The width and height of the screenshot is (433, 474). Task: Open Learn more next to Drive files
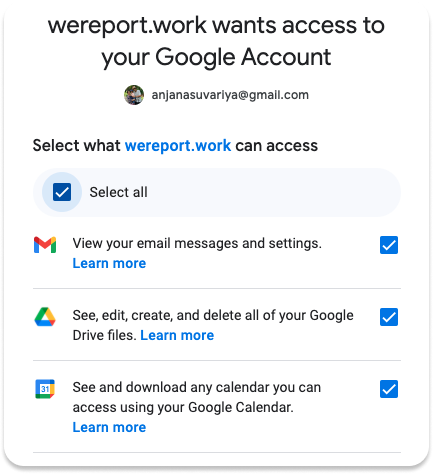[177, 335]
